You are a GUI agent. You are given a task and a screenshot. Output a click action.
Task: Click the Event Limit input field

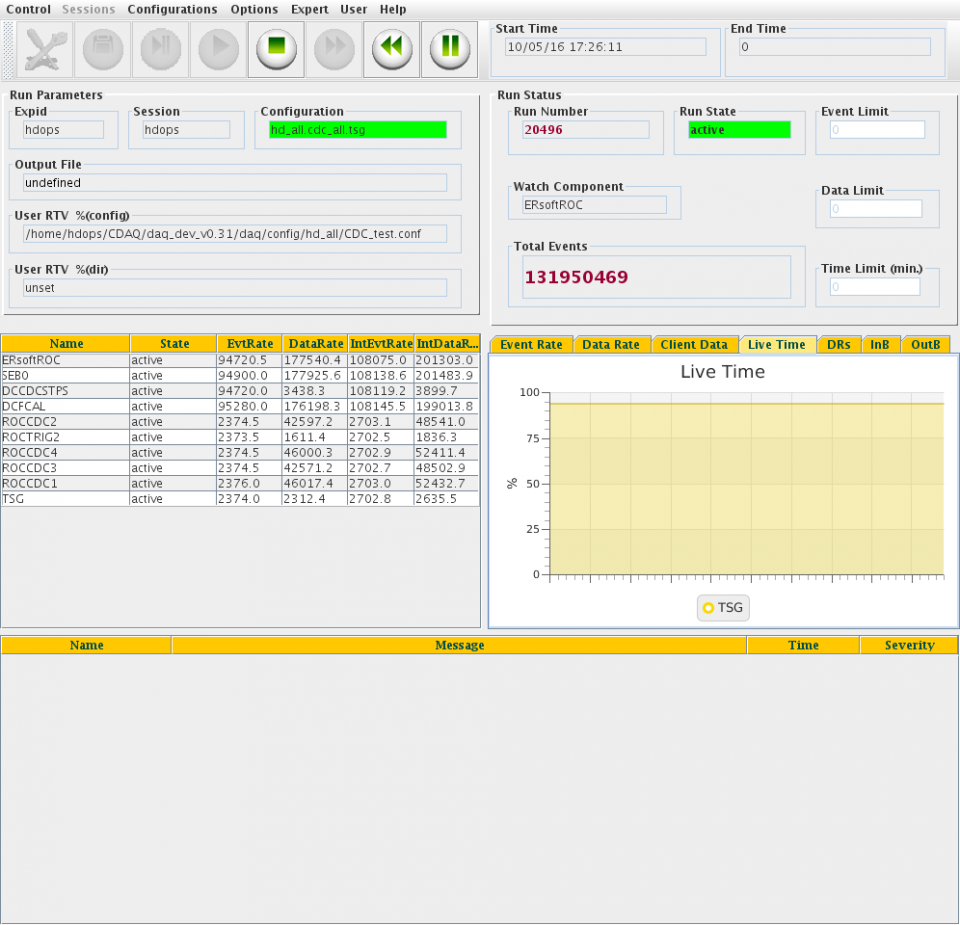click(x=876, y=130)
